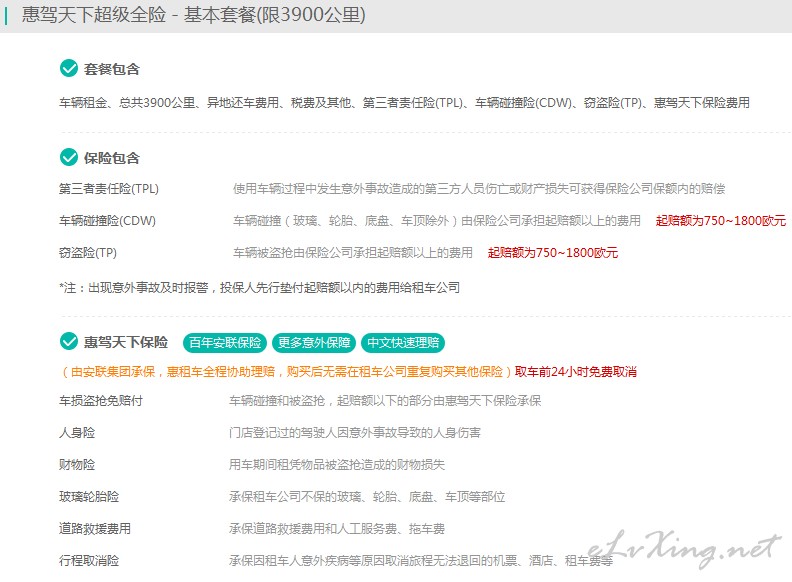The image size is (792, 582).
Task: Click the 窃盗险(TP) row label
Action: 87,253
